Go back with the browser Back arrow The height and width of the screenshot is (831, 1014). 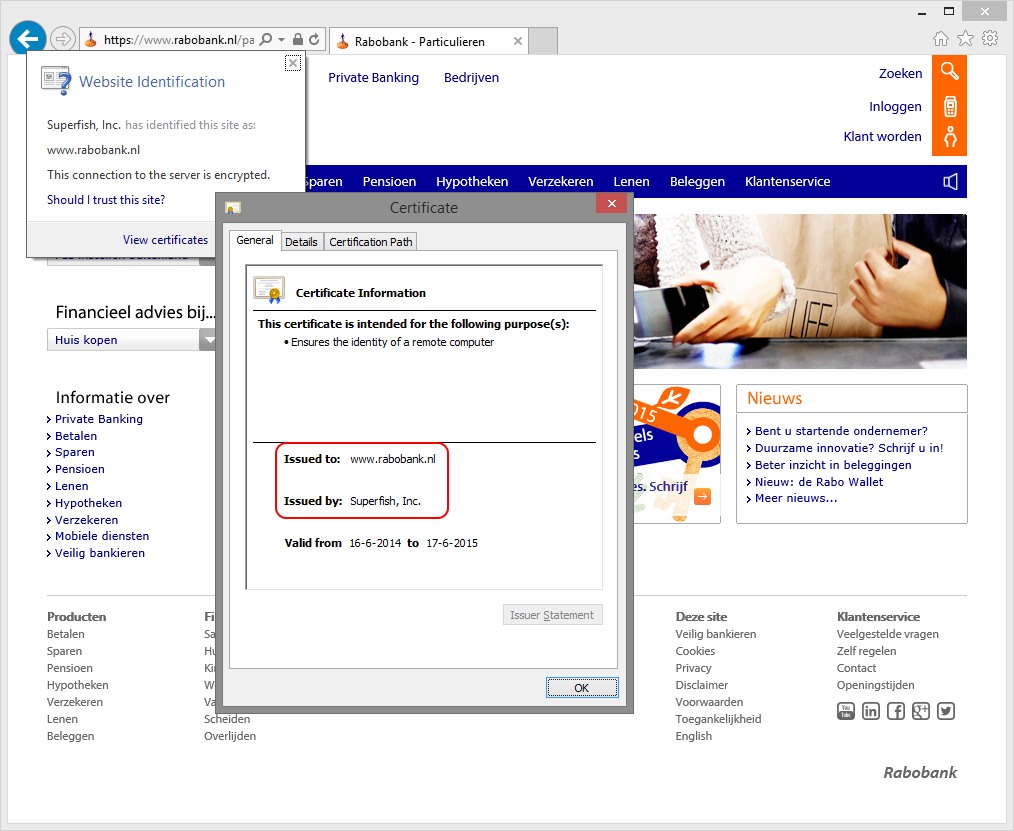coord(28,39)
